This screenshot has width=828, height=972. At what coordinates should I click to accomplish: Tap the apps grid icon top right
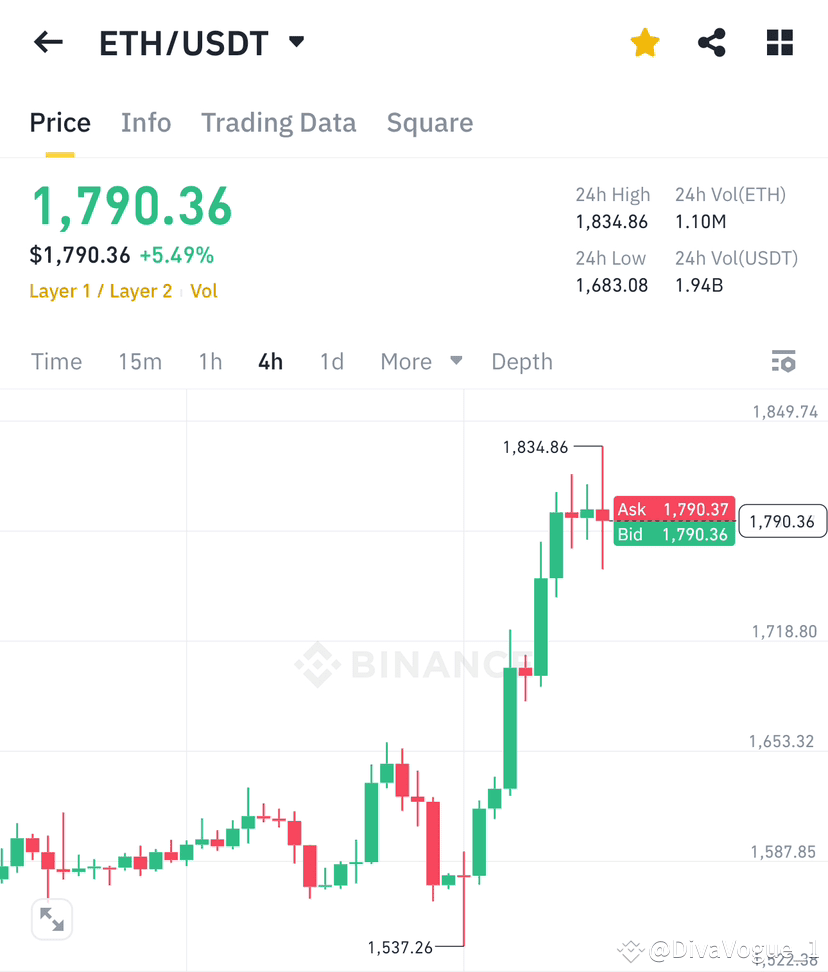click(779, 42)
